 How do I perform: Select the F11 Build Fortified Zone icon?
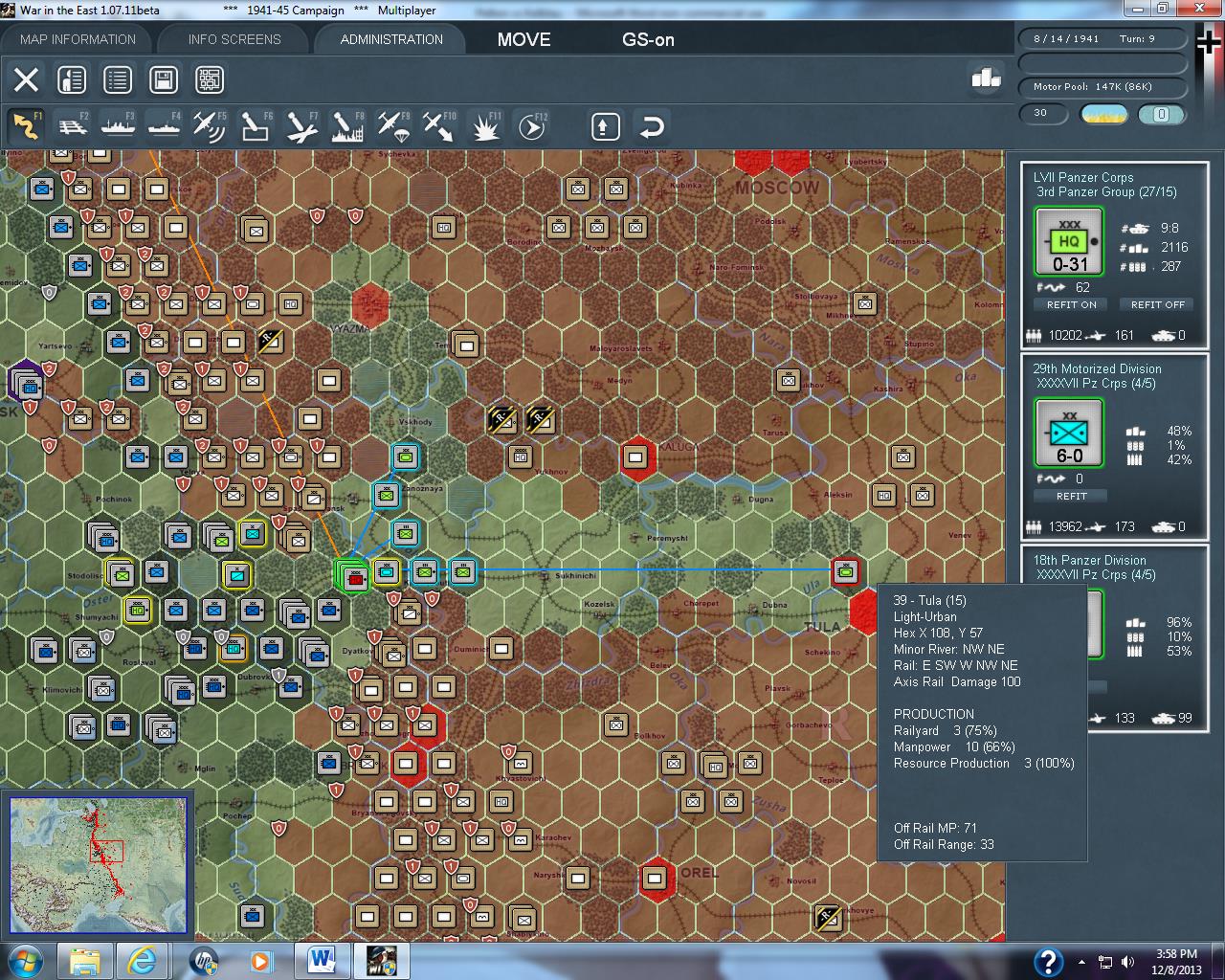pyautogui.click(x=485, y=126)
